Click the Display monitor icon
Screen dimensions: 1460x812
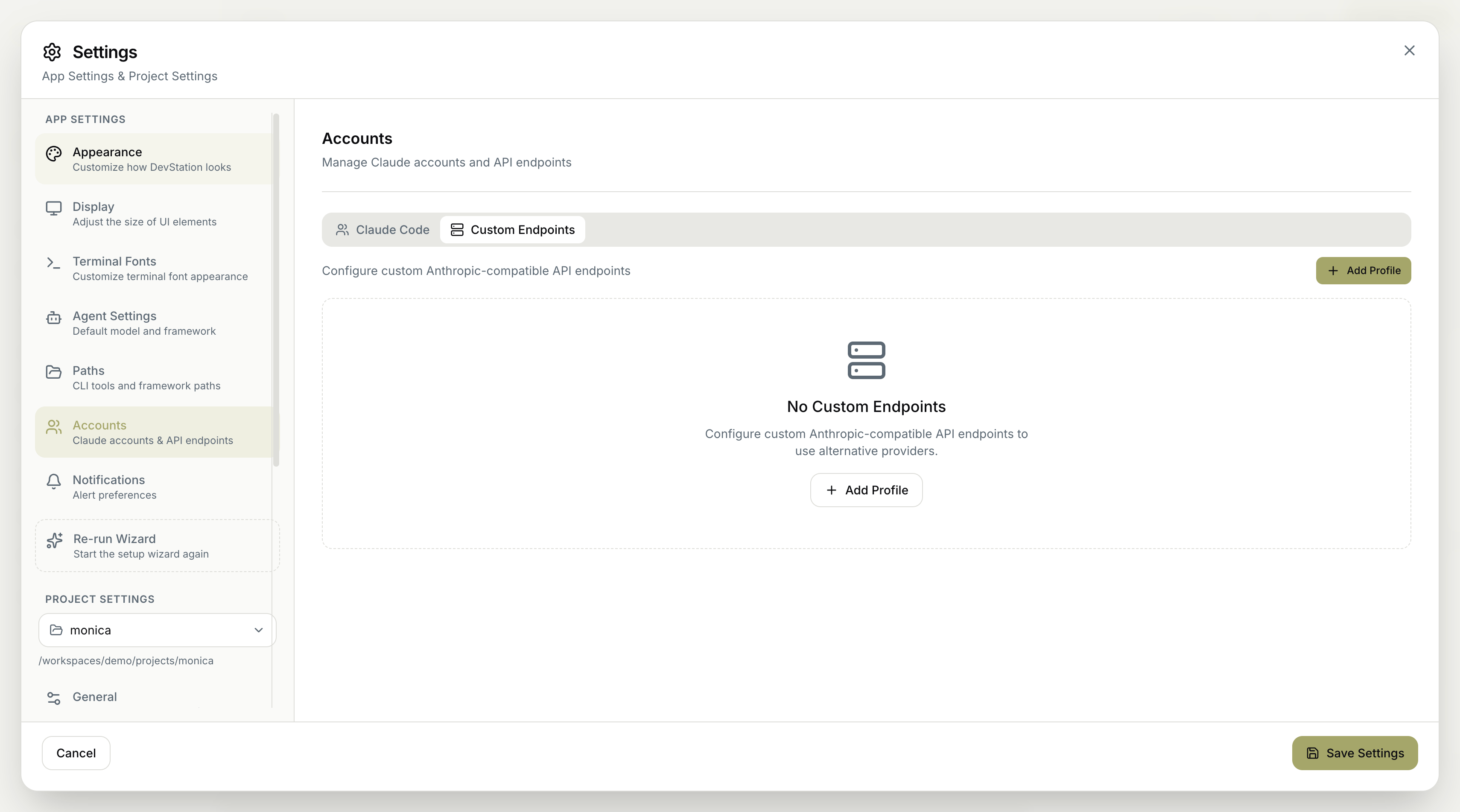click(54, 208)
